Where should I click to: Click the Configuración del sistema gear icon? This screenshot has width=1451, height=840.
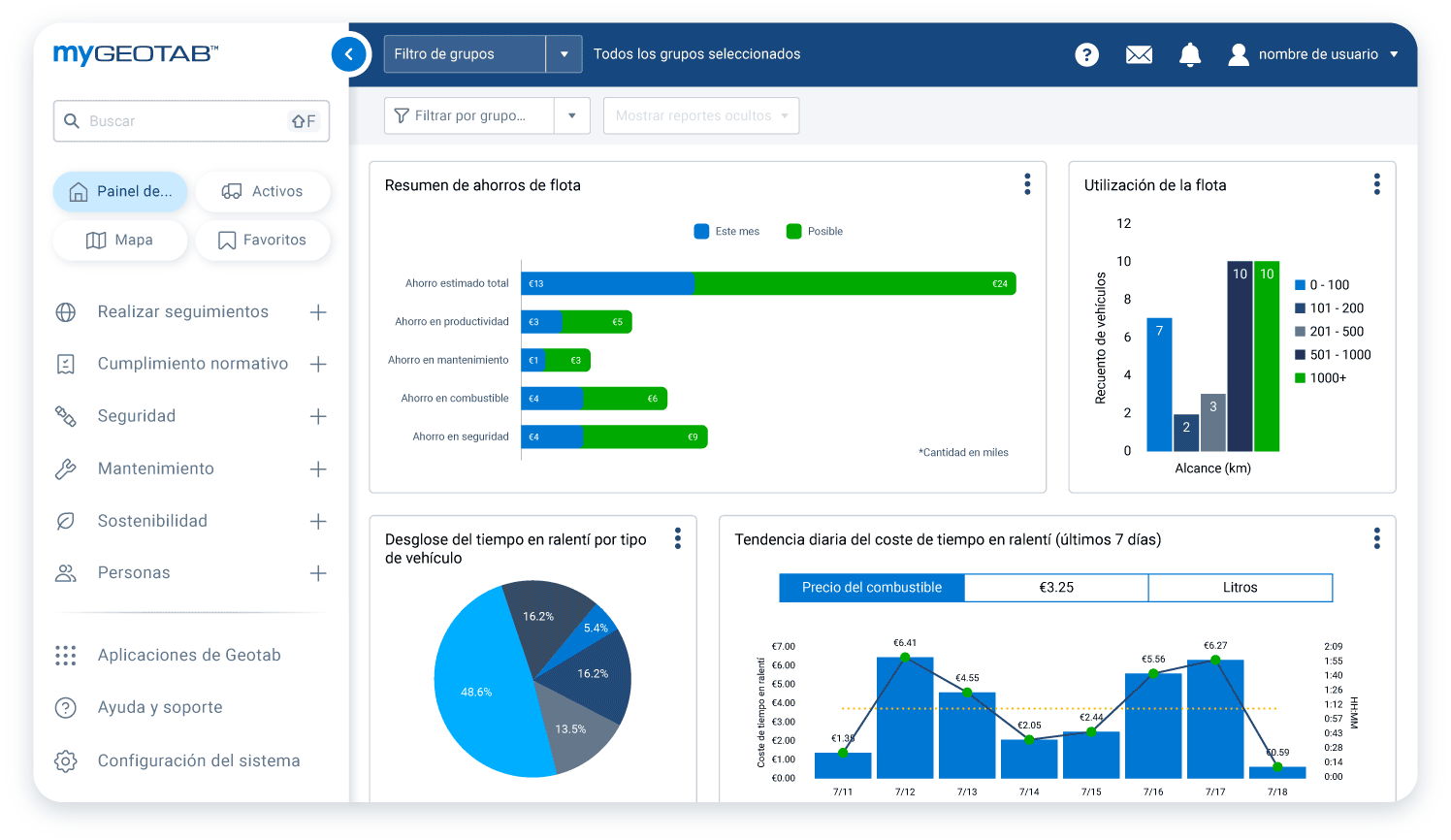[x=66, y=760]
